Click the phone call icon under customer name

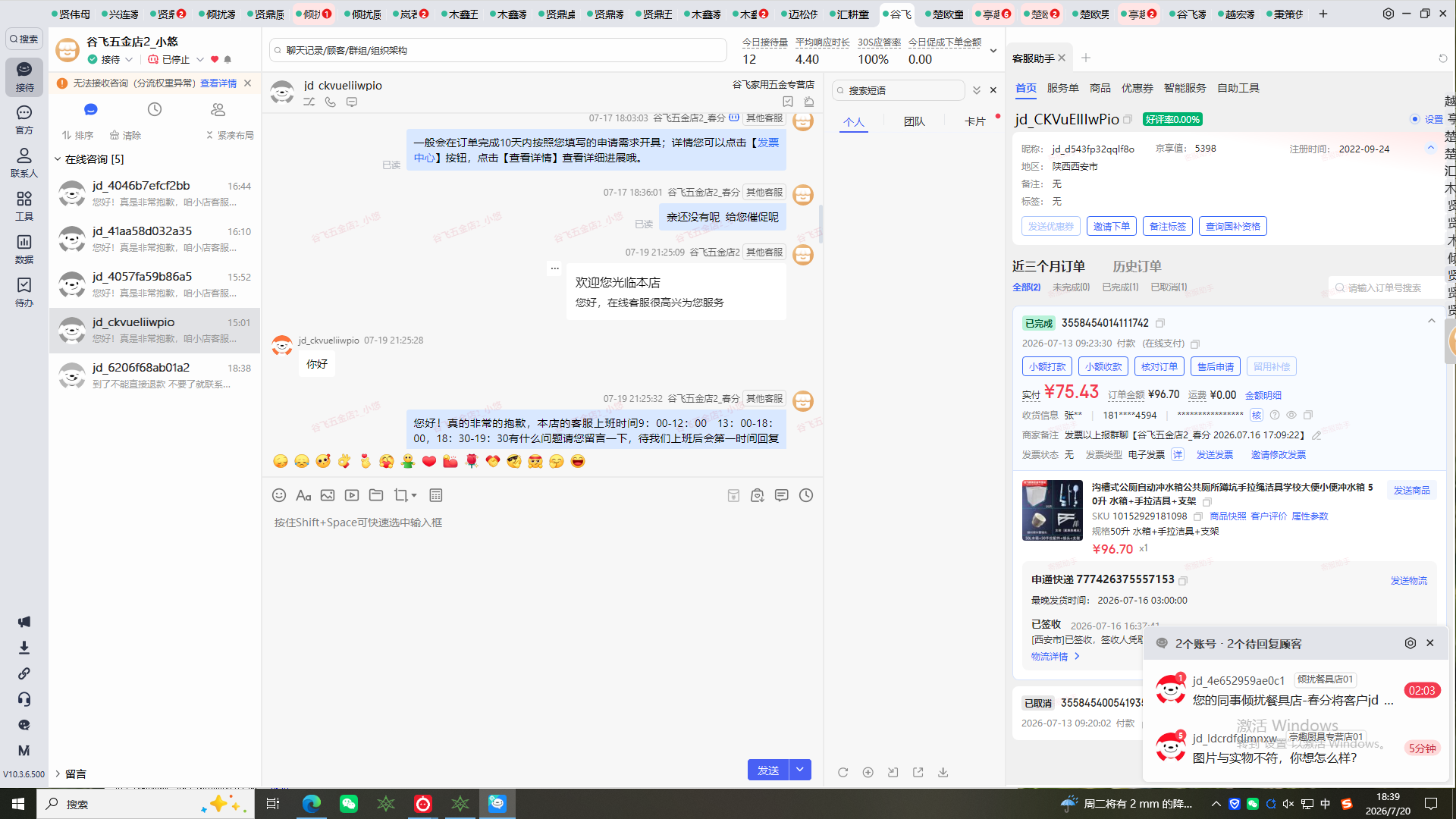click(x=331, y=102)
